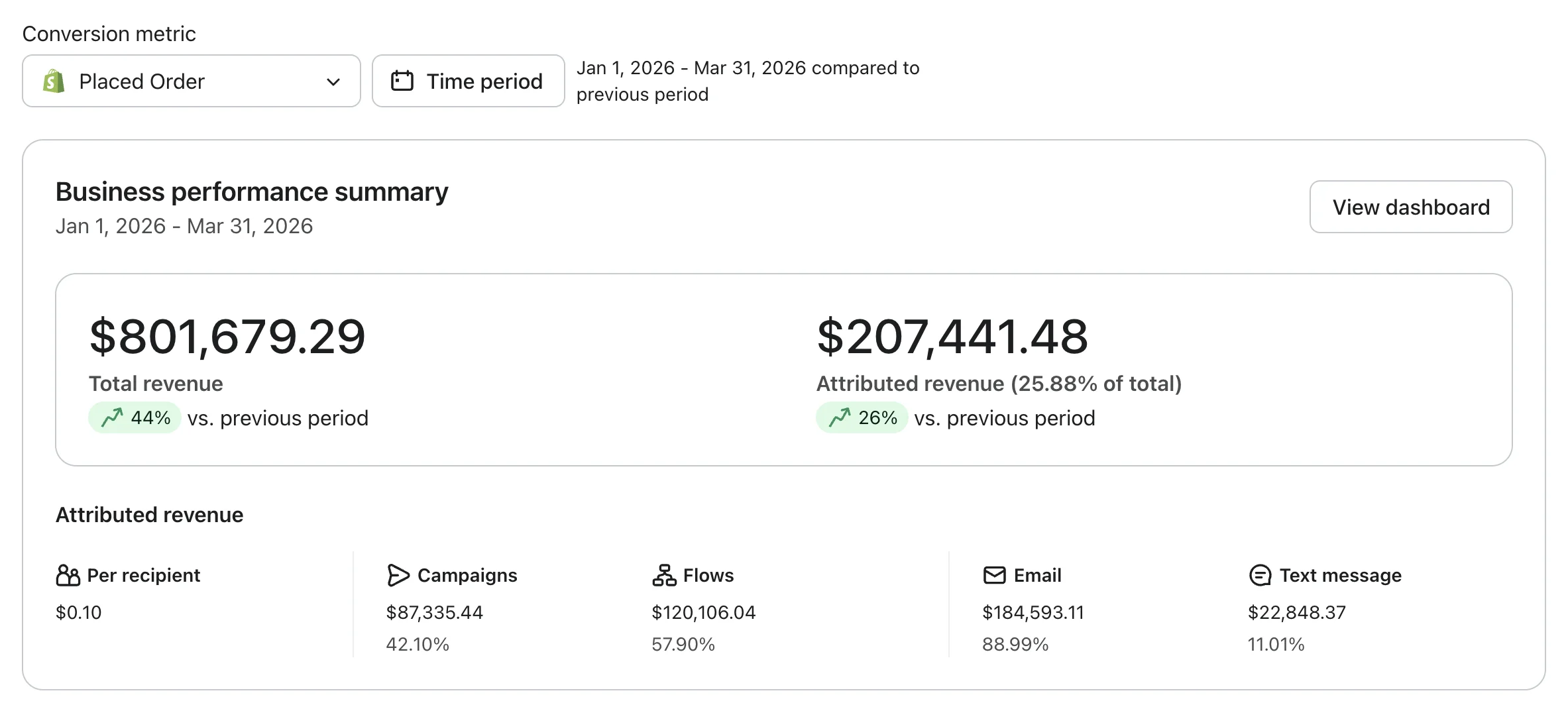Click the total revenue trend arrow icon
The height and width of the screenshot is (705, 1568).
(x=112, y=417)
